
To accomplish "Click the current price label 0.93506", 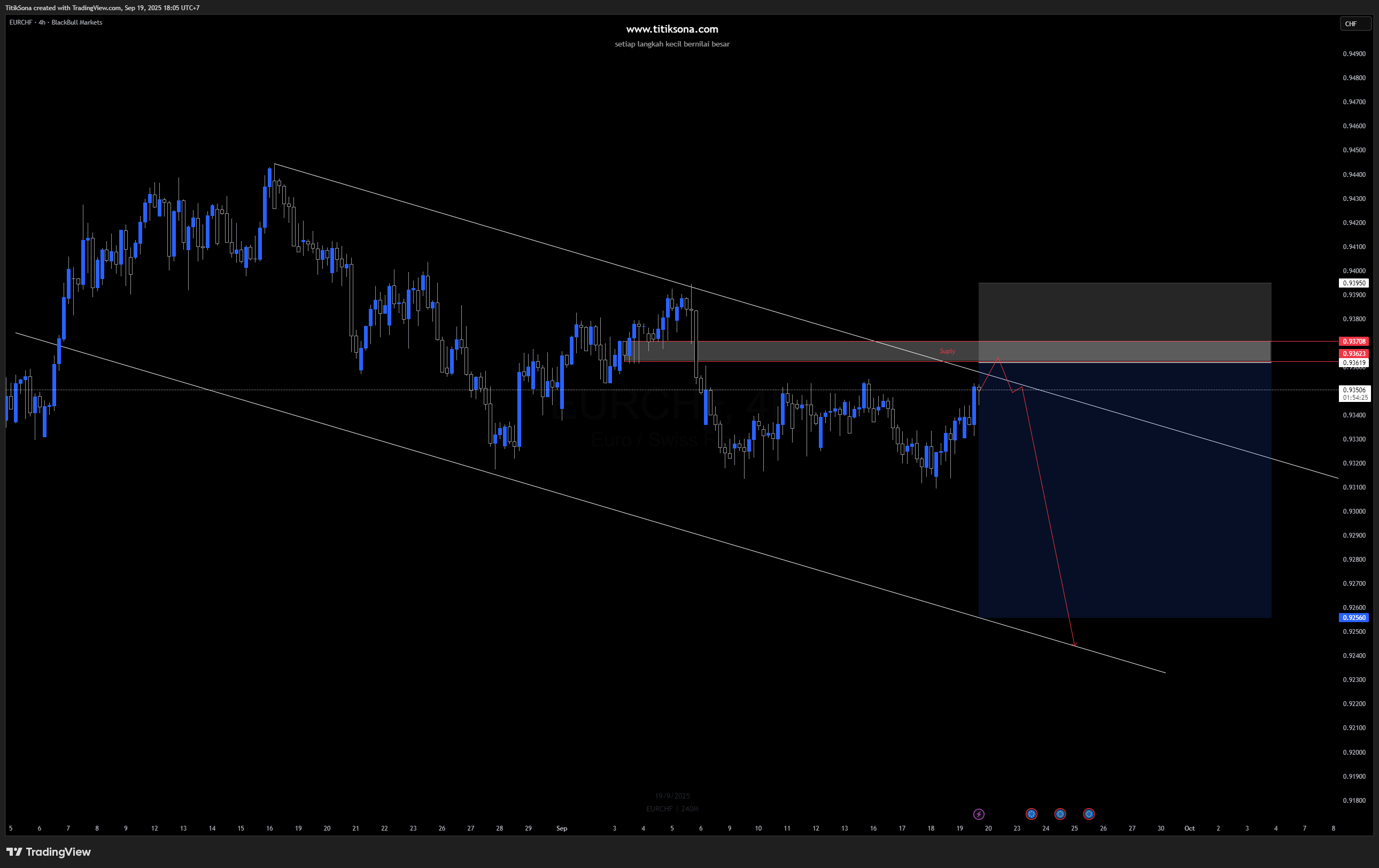I will click(1354, 390).
